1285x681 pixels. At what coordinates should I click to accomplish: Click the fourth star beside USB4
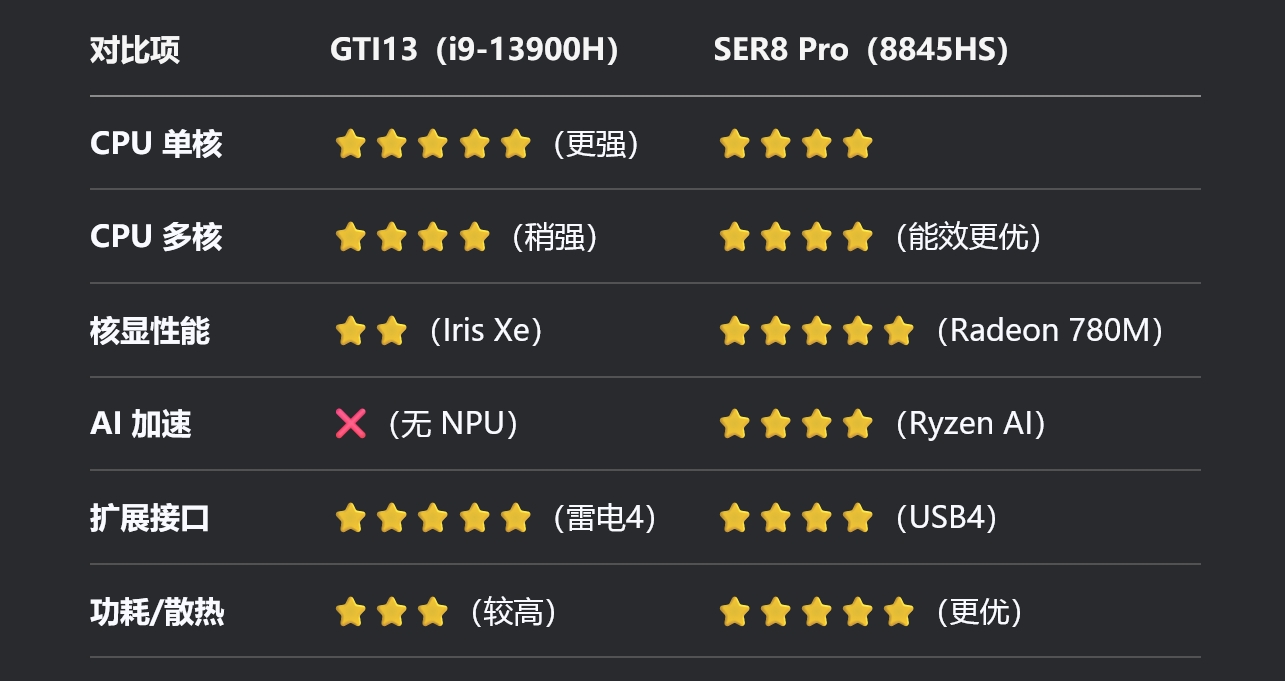click(x=858, y=518)
